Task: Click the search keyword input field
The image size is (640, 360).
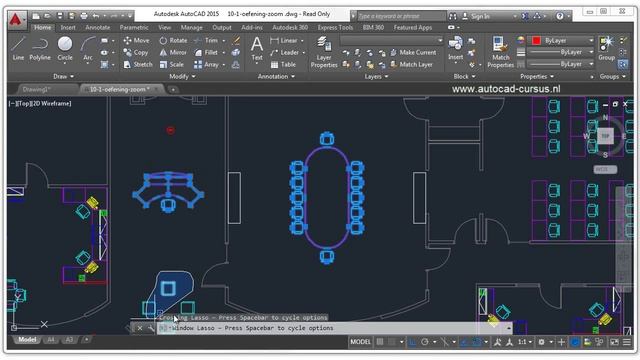Action: click(402, 16)
